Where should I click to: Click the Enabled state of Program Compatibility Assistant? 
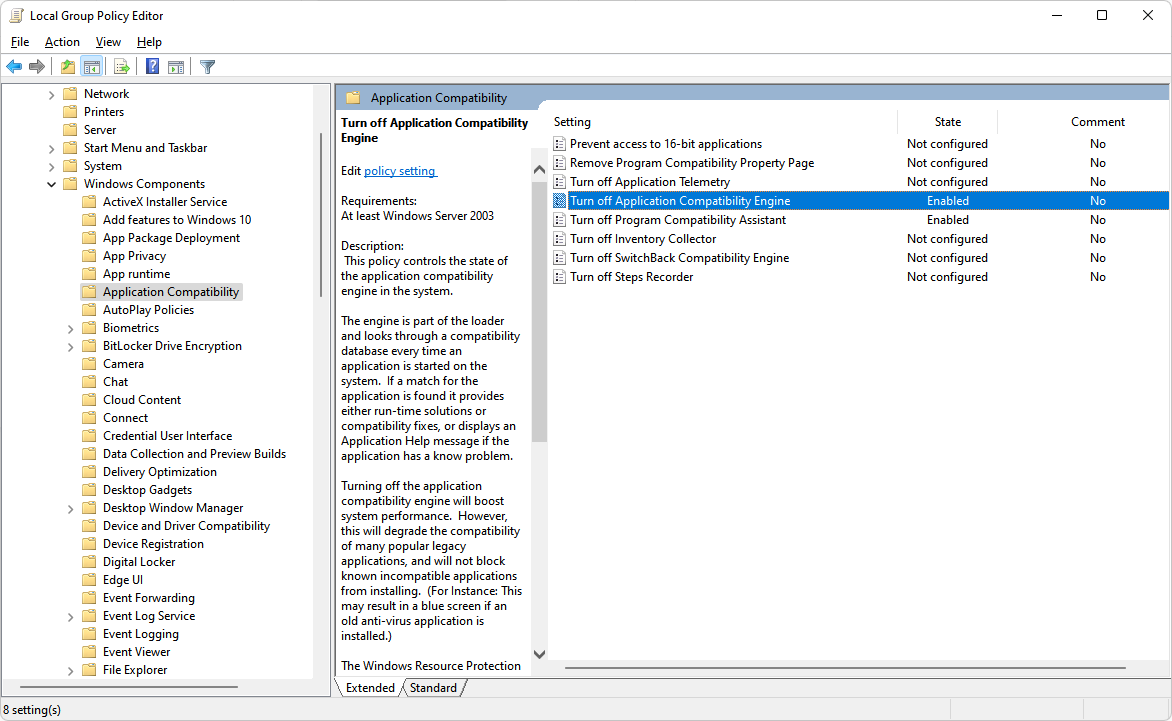click(948, 220)
